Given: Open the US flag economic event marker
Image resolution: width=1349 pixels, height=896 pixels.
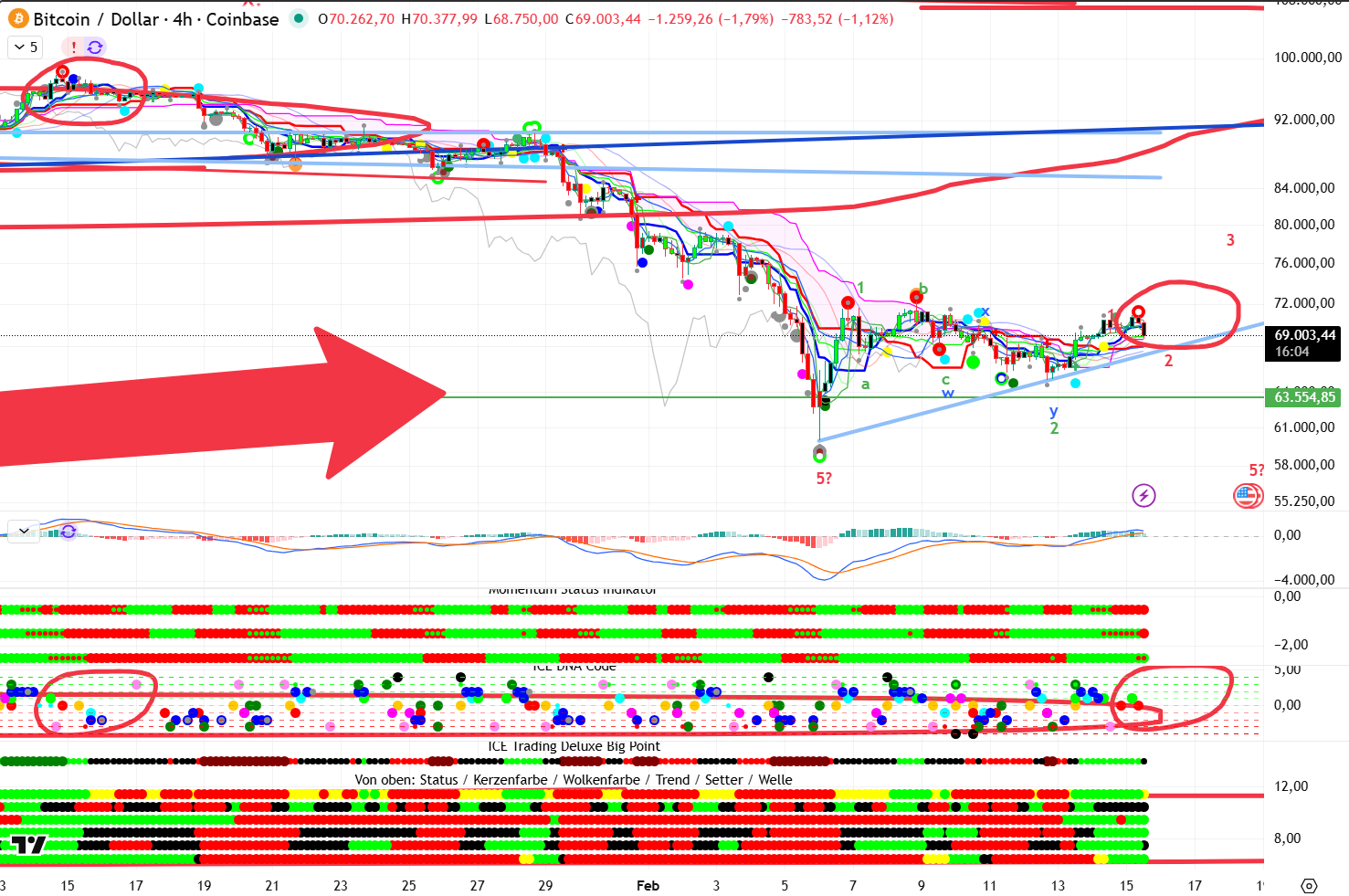Looking at the screenshot, I should click(1247, 496).
